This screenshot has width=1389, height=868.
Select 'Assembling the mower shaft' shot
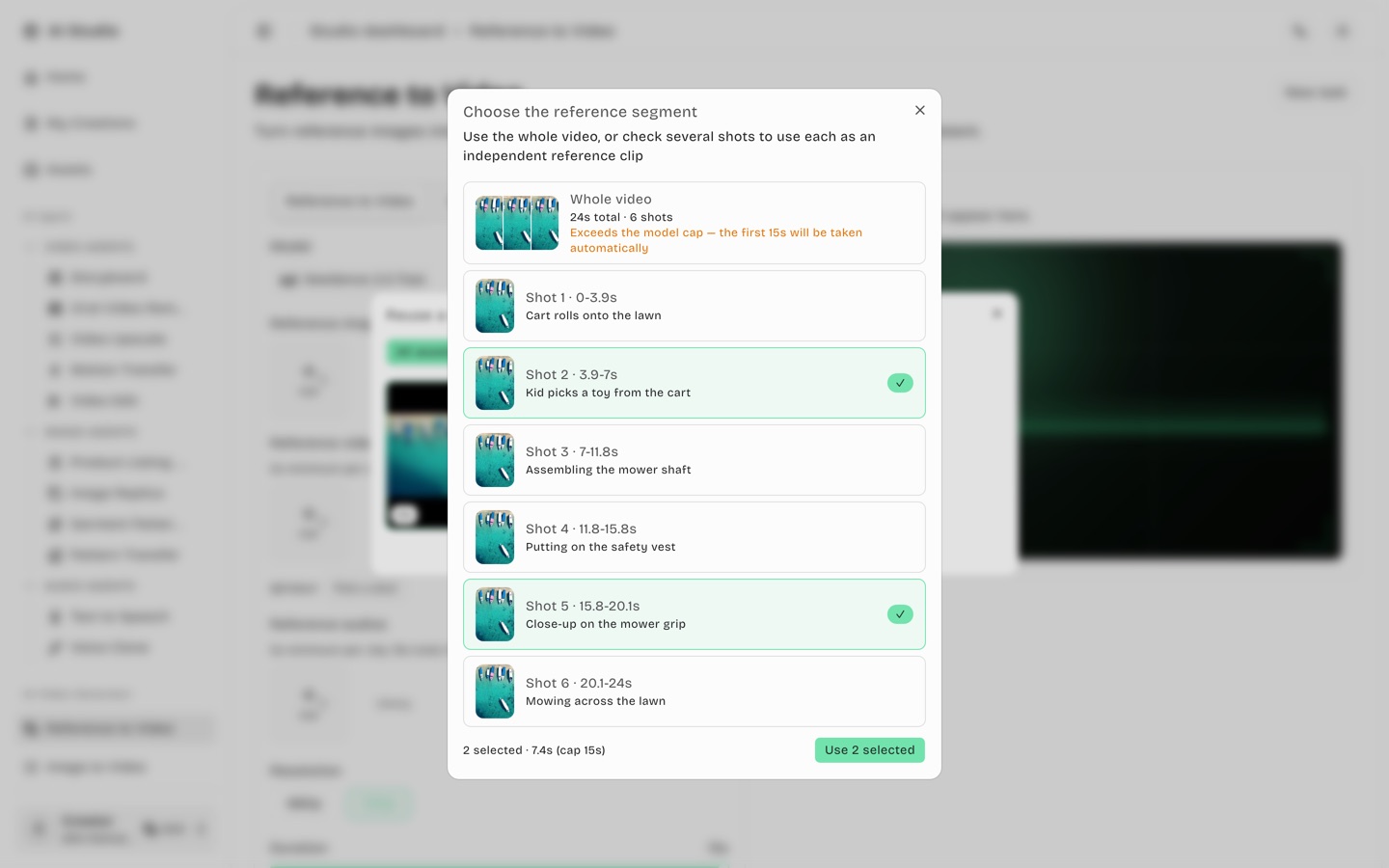tap(694, 460)
